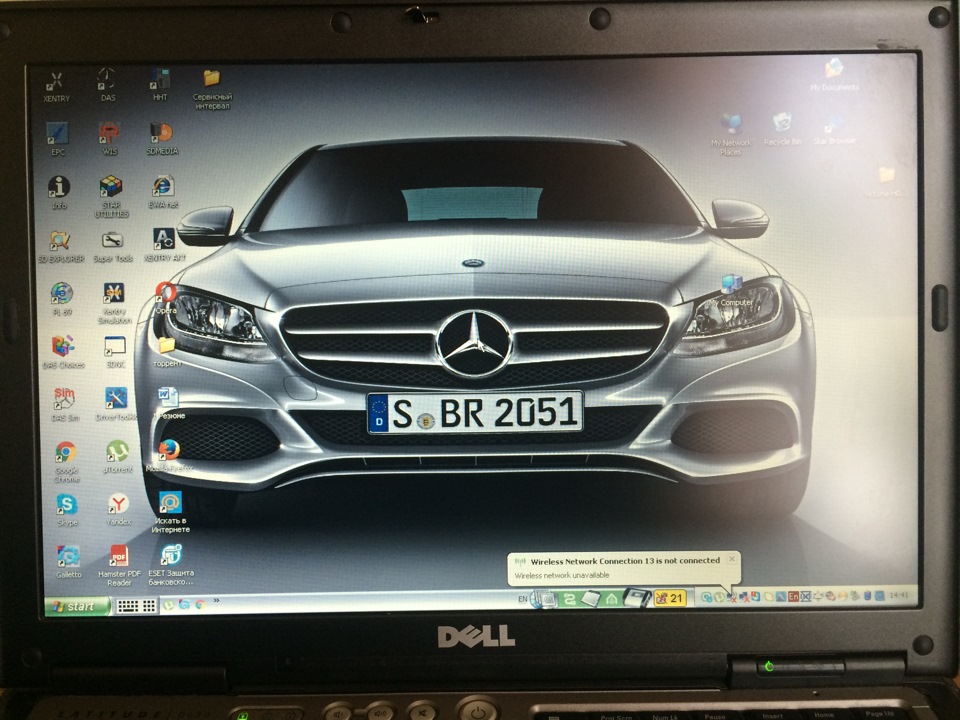Image resolution: width=960 pixels, height=720 pixels.
Task: Open the EWA net shortcut
Action: click(163, 192)
